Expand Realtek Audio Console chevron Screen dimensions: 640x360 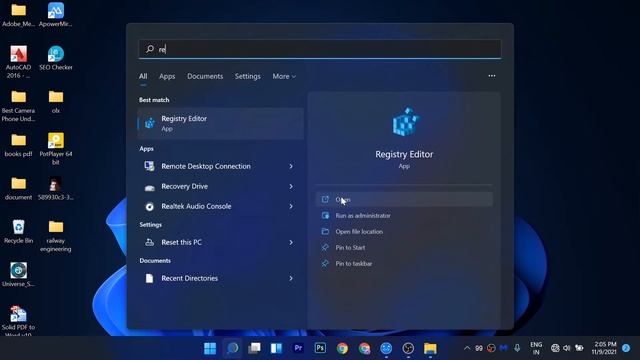291,206
